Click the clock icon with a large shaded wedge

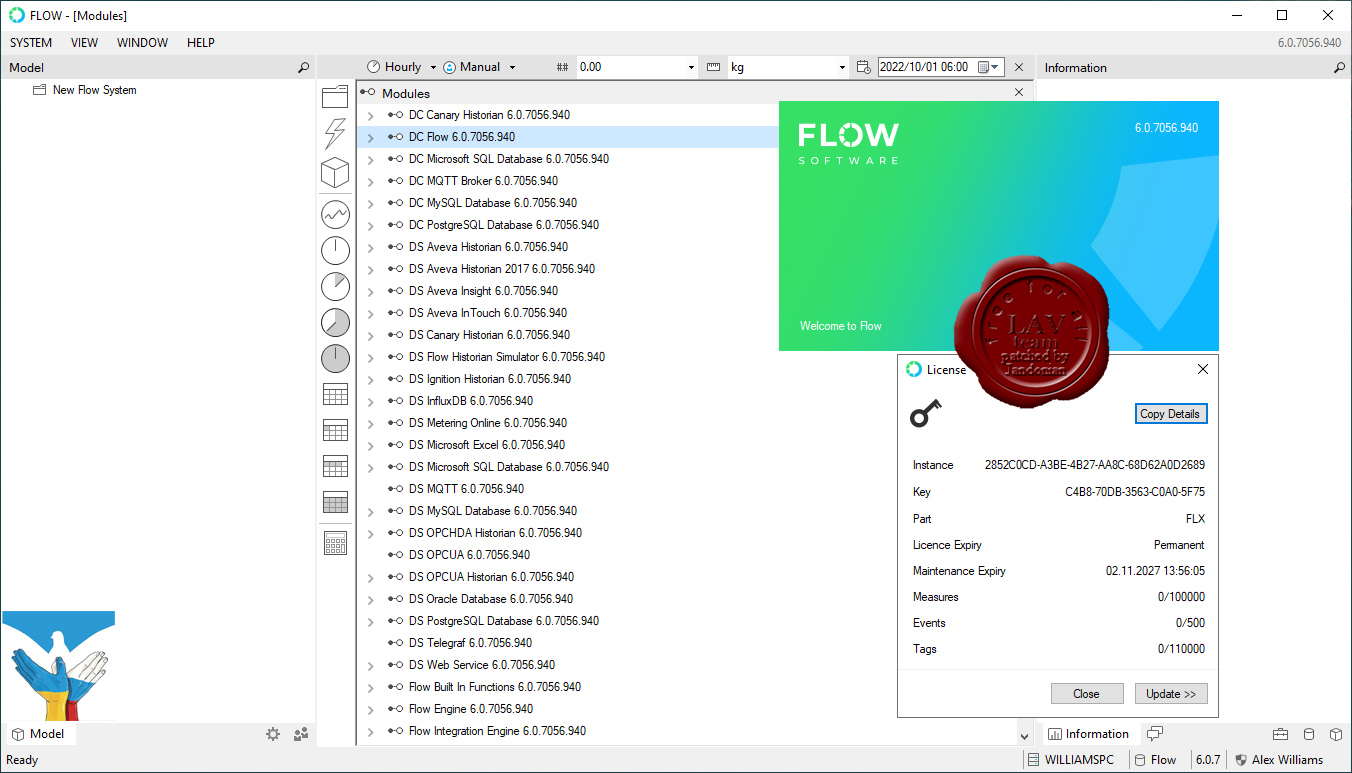(335, 322)
